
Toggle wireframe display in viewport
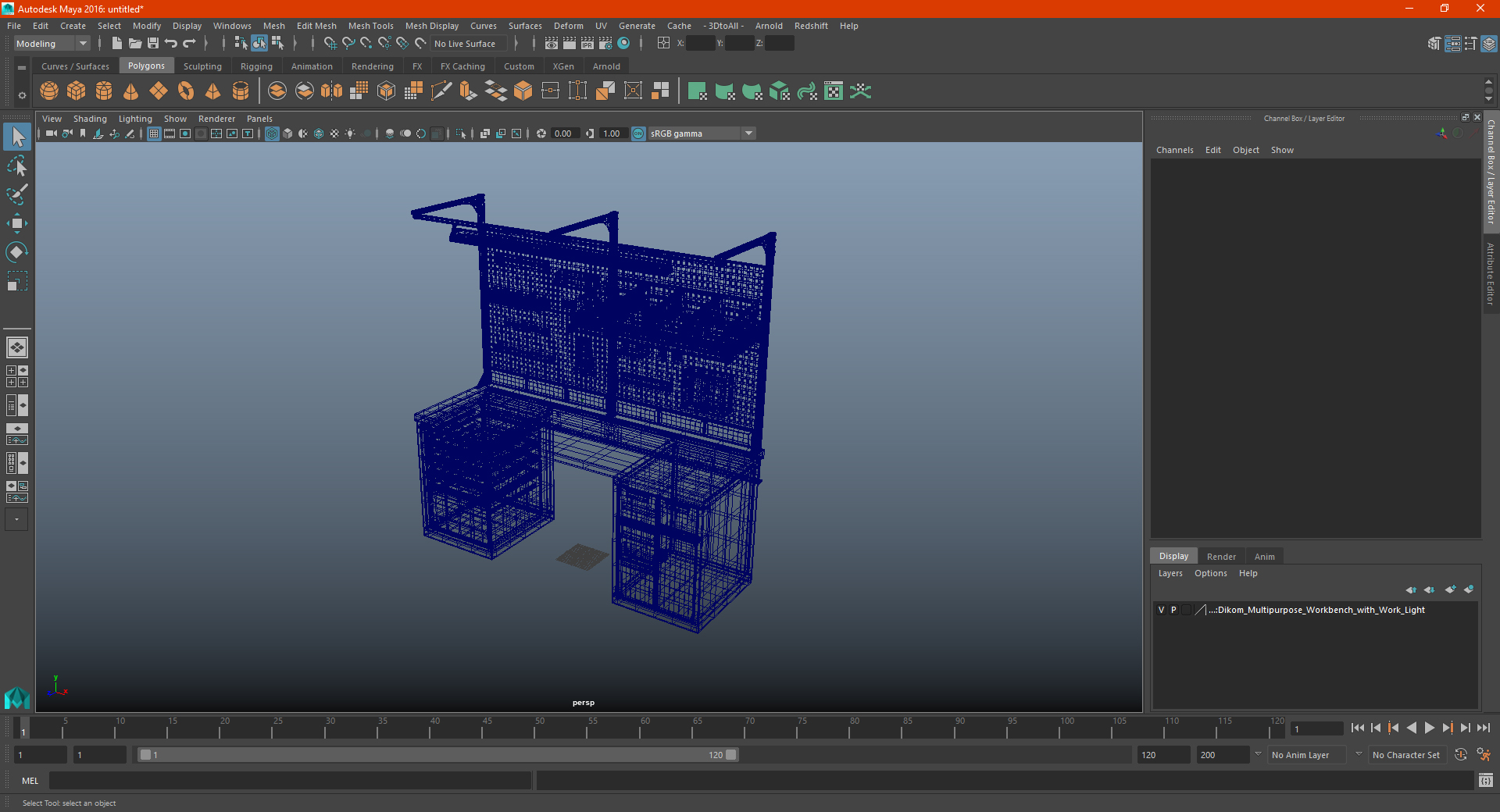(x=272, y=134)
